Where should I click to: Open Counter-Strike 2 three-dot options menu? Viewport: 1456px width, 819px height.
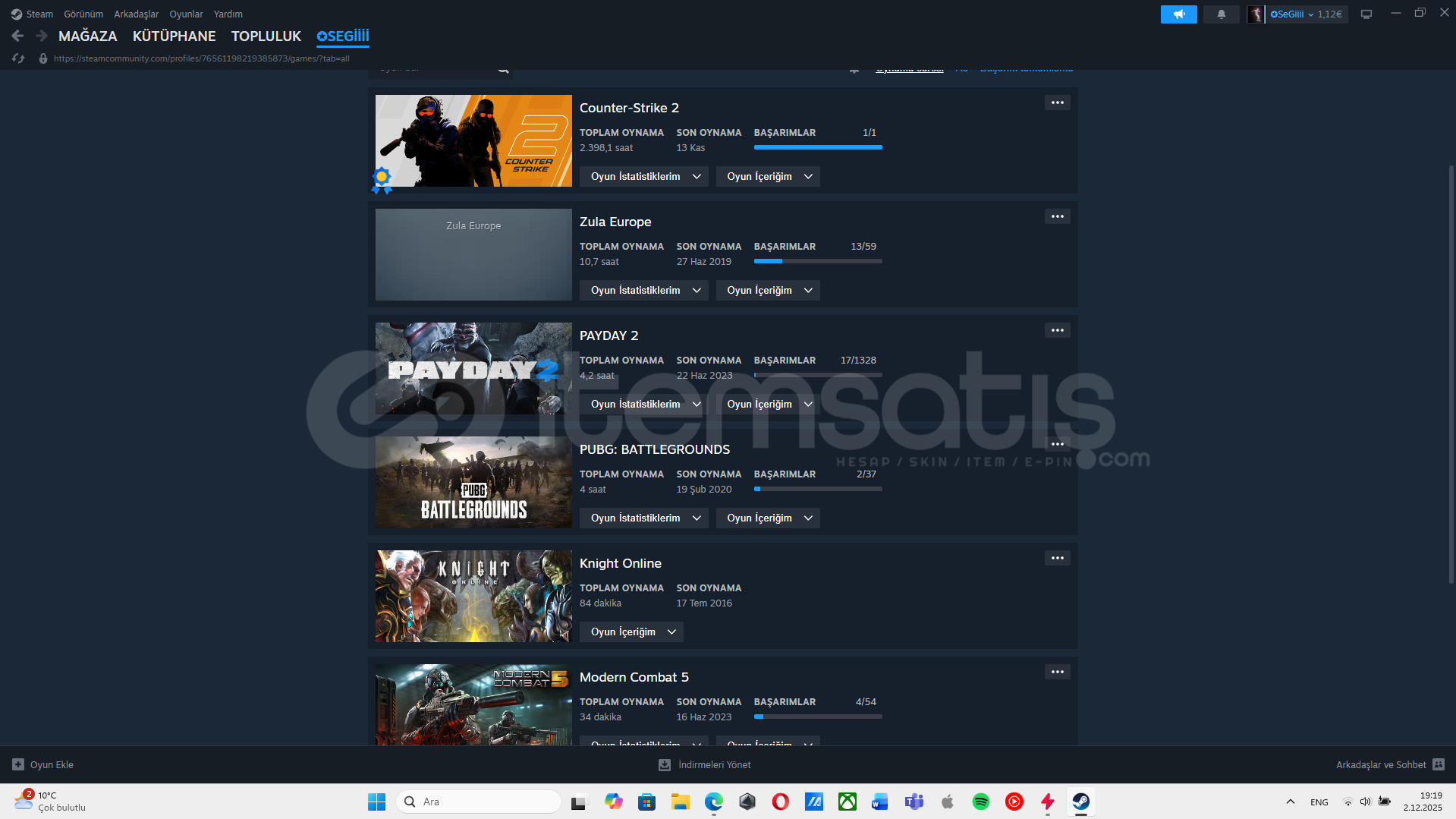tap(1057, 102)
